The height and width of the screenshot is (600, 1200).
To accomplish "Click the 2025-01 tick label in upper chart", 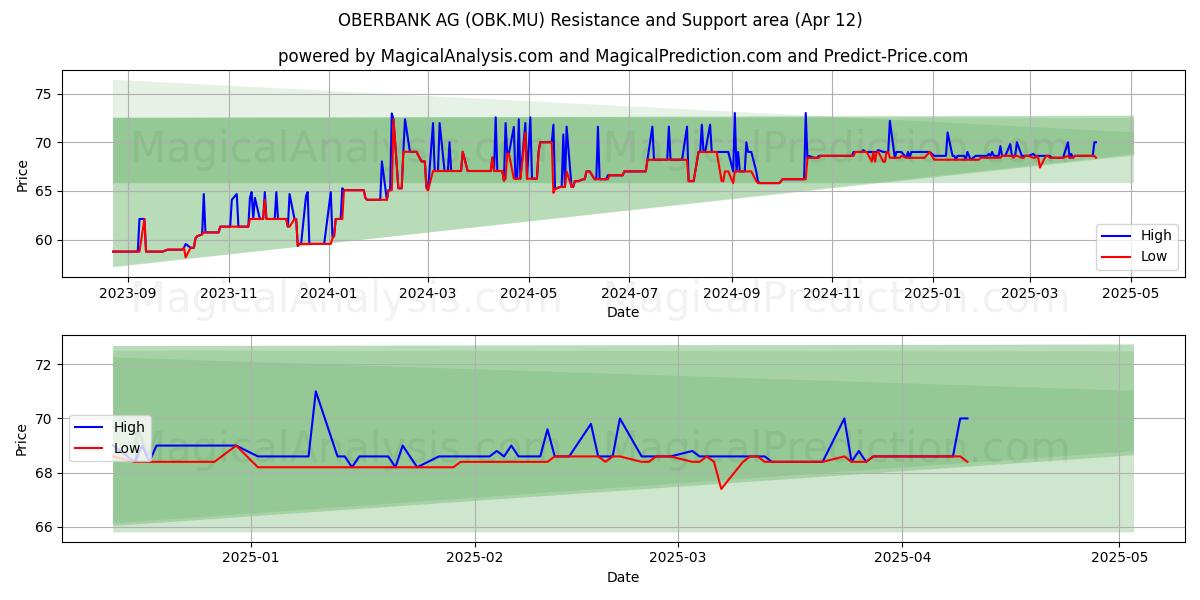I will (x=933, y=293).
